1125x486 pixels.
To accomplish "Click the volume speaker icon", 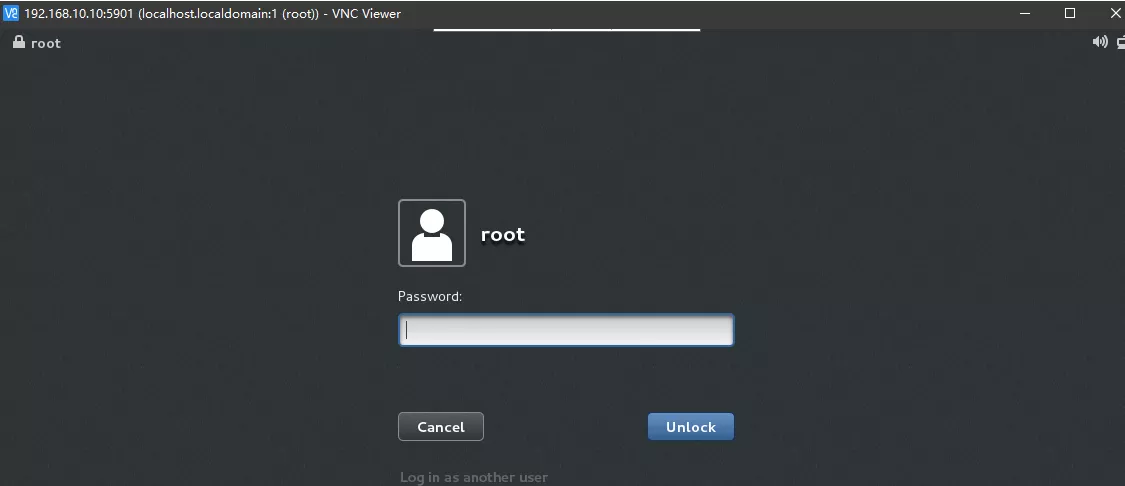I will tap(1100, 42).
